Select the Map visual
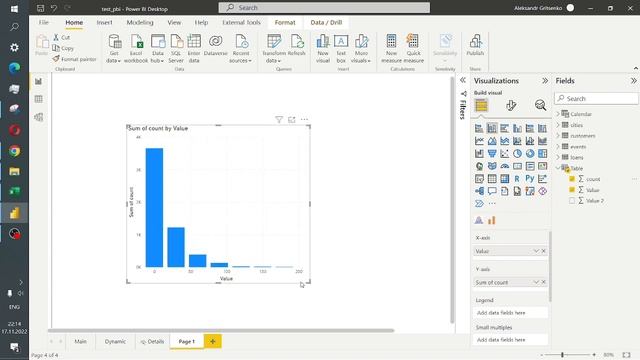The height and width of the screenshot is (360, 640). (x=479, y=167)
